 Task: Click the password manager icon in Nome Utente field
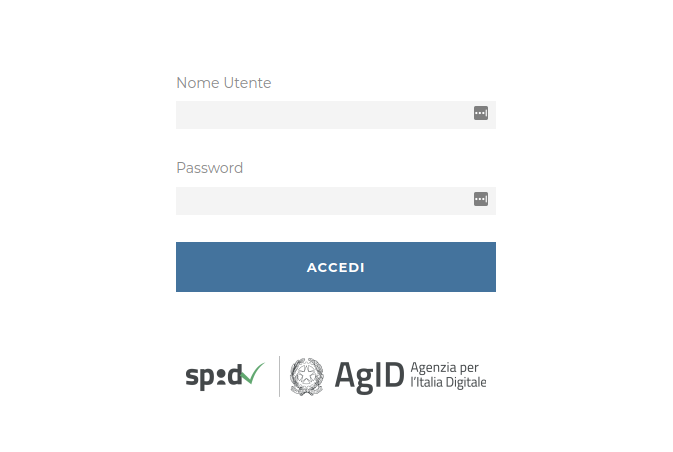(481, 113)
